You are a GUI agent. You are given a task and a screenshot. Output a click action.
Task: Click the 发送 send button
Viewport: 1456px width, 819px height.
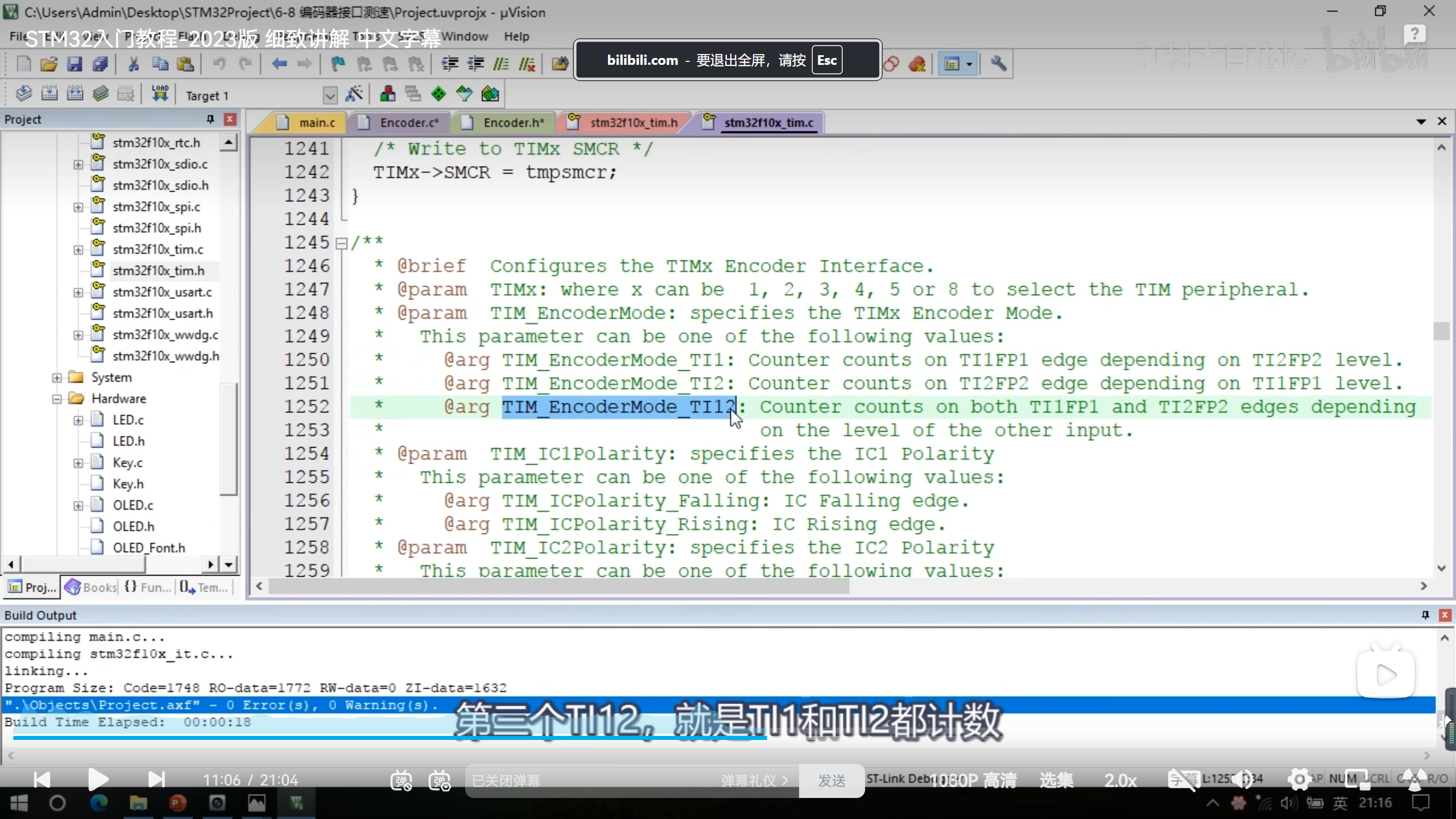832,780
